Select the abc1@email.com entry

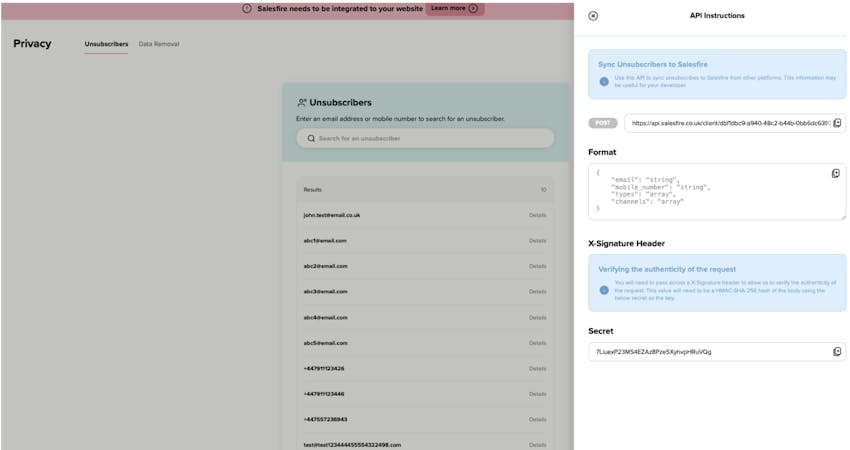pyautogui.click(x=325, y=241)
